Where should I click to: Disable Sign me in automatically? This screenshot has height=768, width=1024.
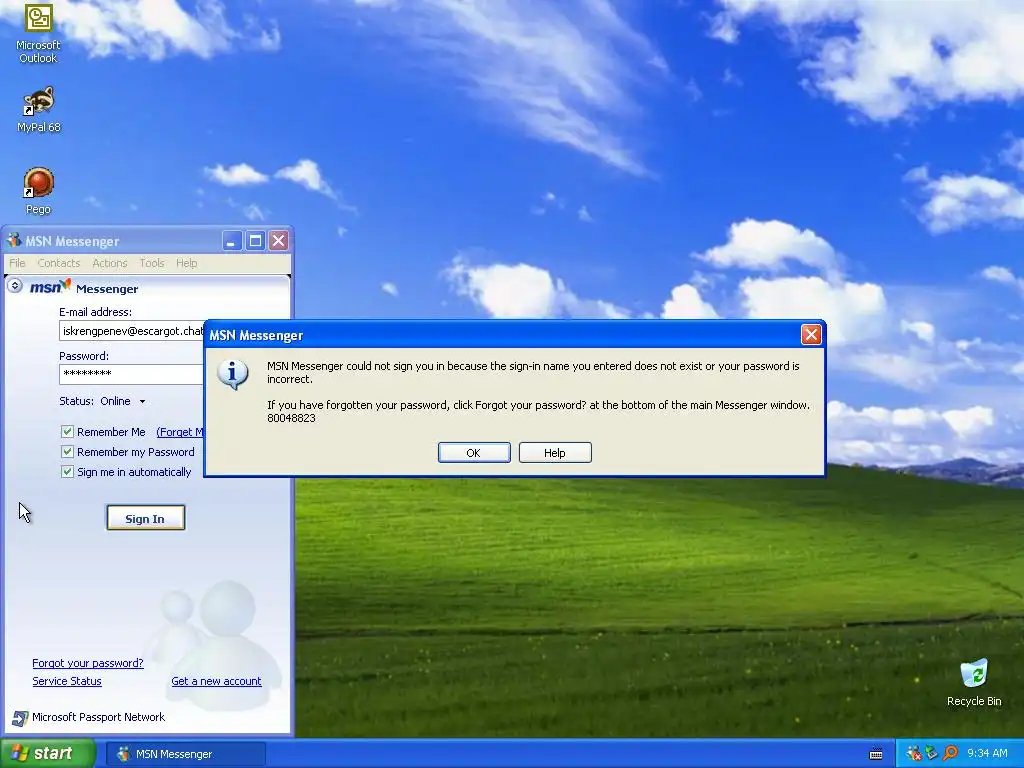pyautogui.click(x=67, y=472)
